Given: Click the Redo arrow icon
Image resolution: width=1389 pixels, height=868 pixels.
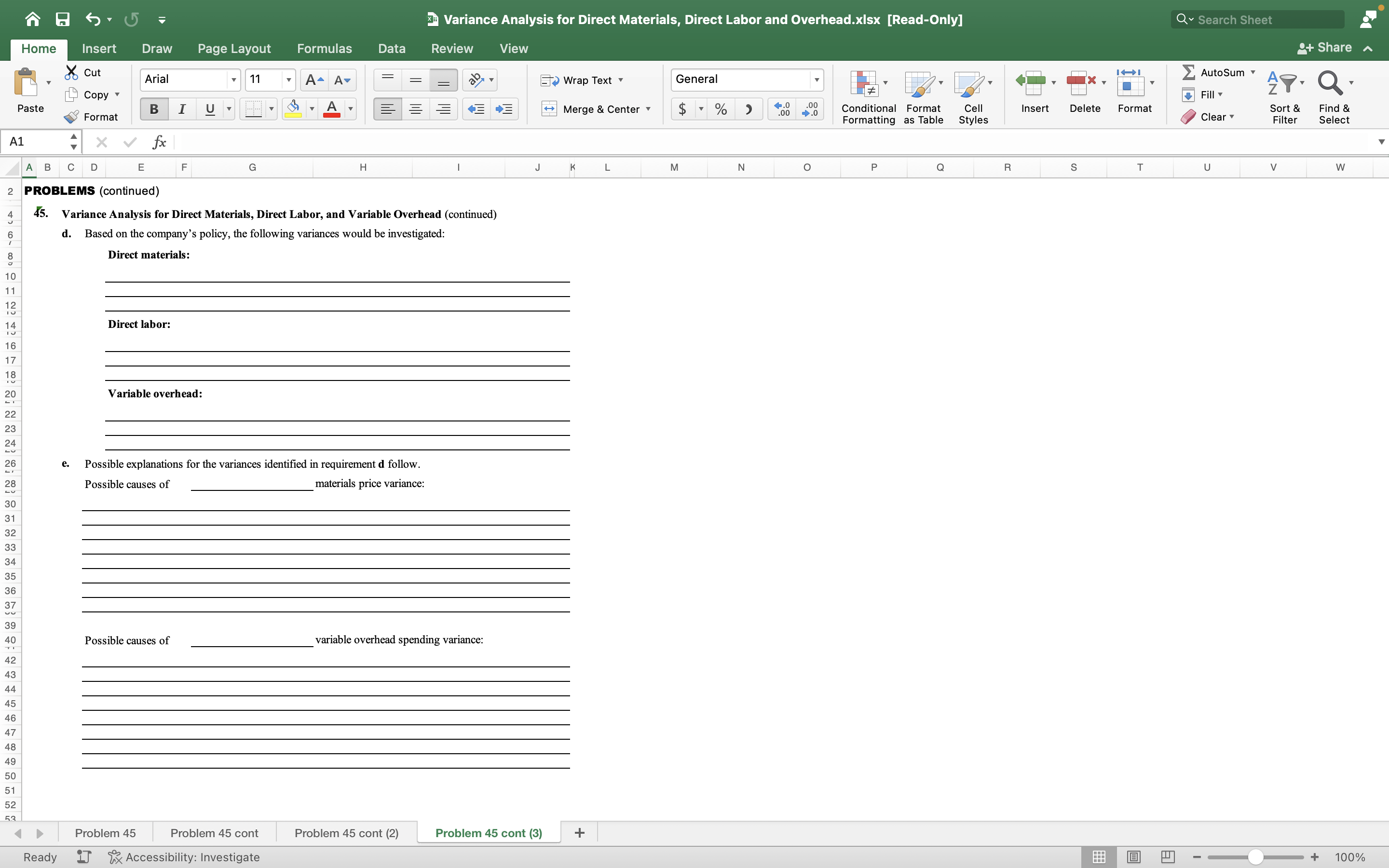Looking at the screenshot, I should (x=132, y=19).
